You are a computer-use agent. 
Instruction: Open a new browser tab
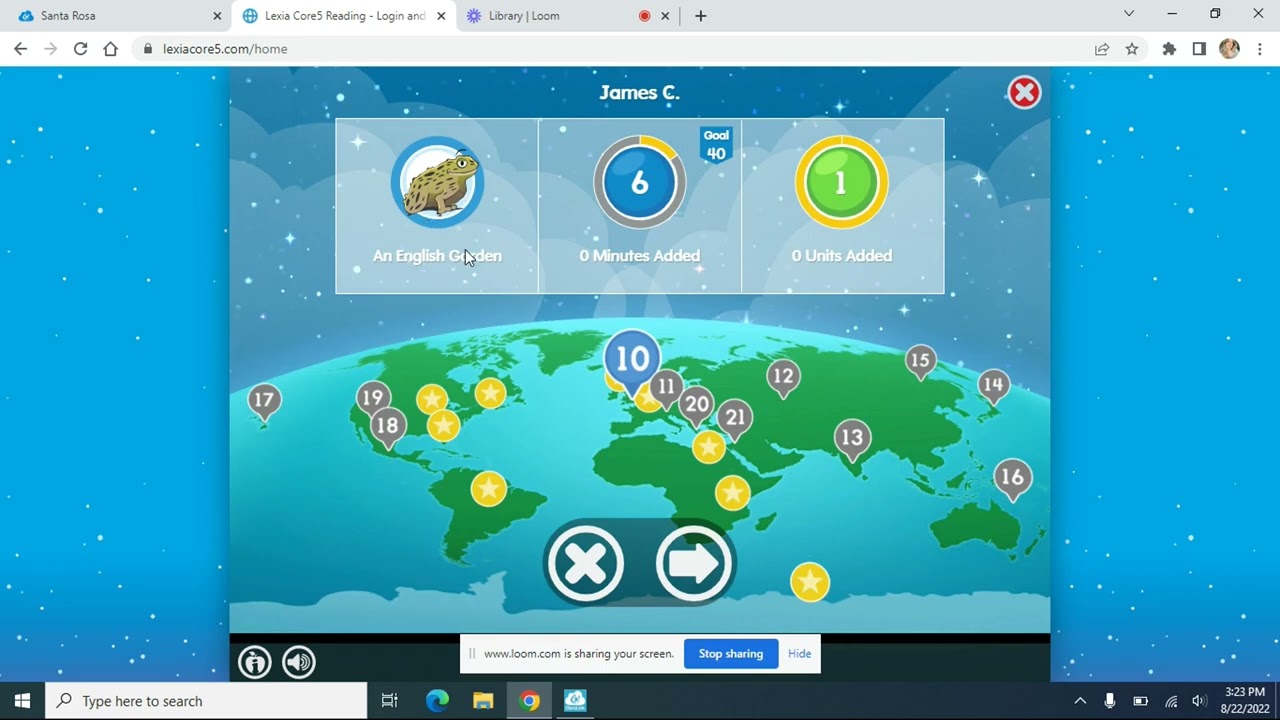(701, 16)
